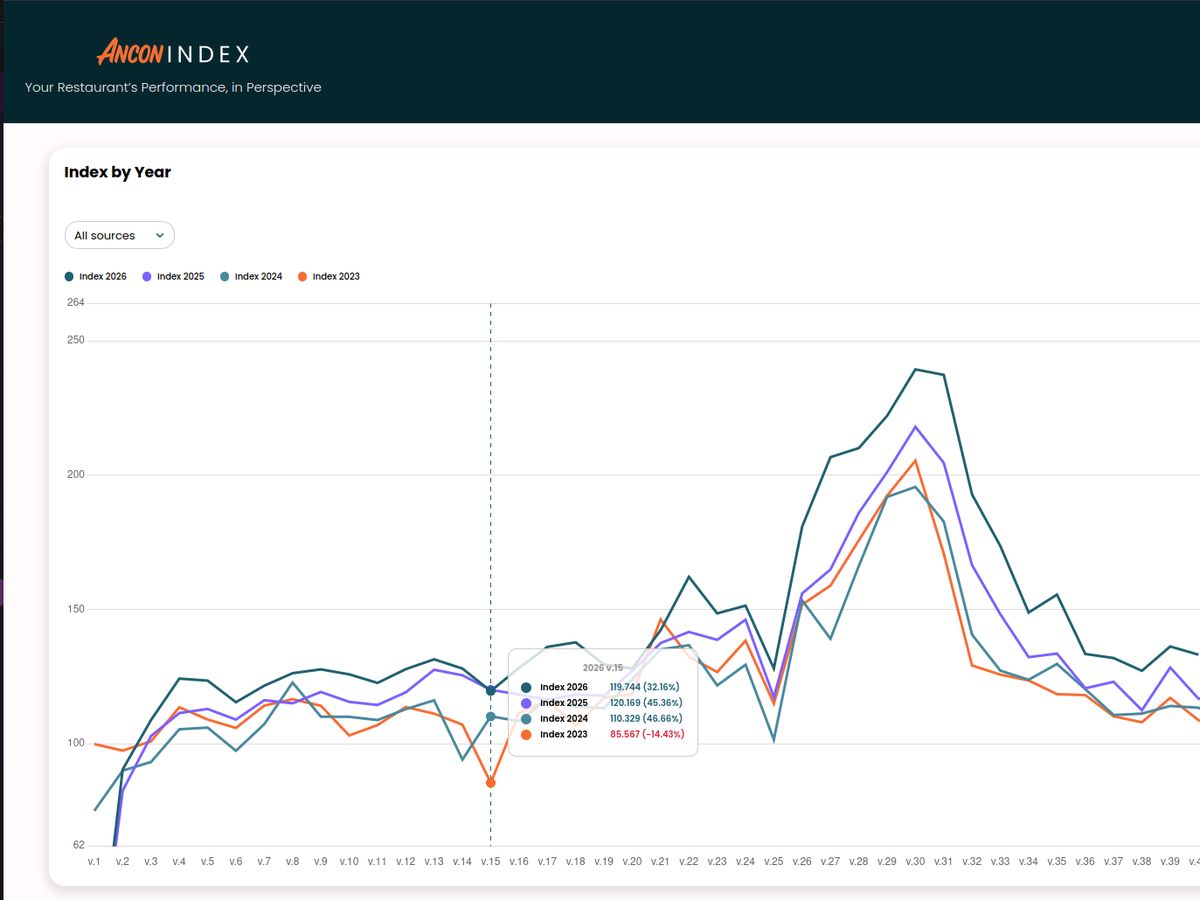Click tooltip value 110.329 (46.66%)

tap(645, 719)
